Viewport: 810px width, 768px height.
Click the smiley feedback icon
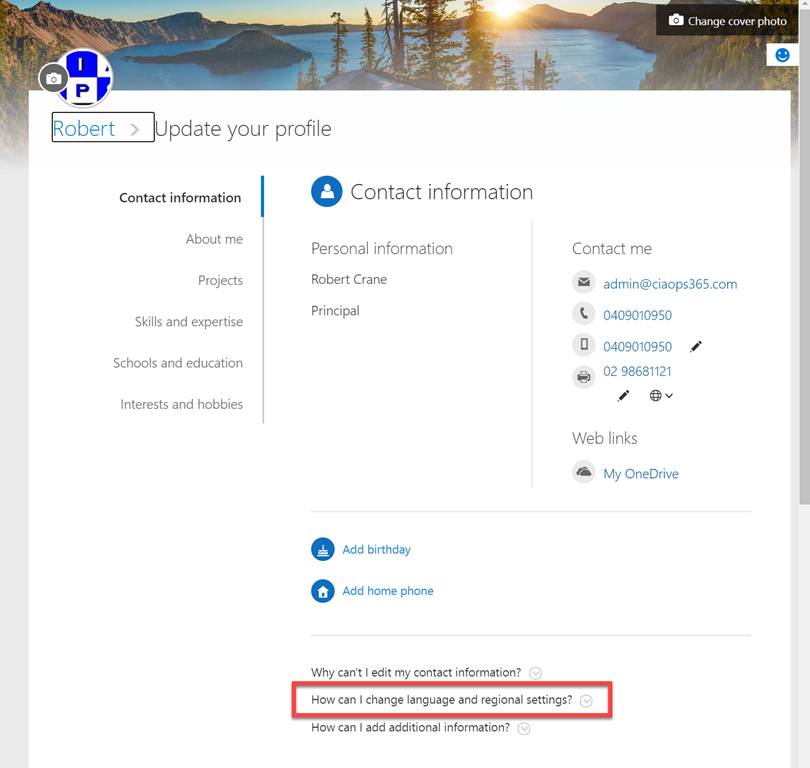pyautogui.click(x=781, y=55)
